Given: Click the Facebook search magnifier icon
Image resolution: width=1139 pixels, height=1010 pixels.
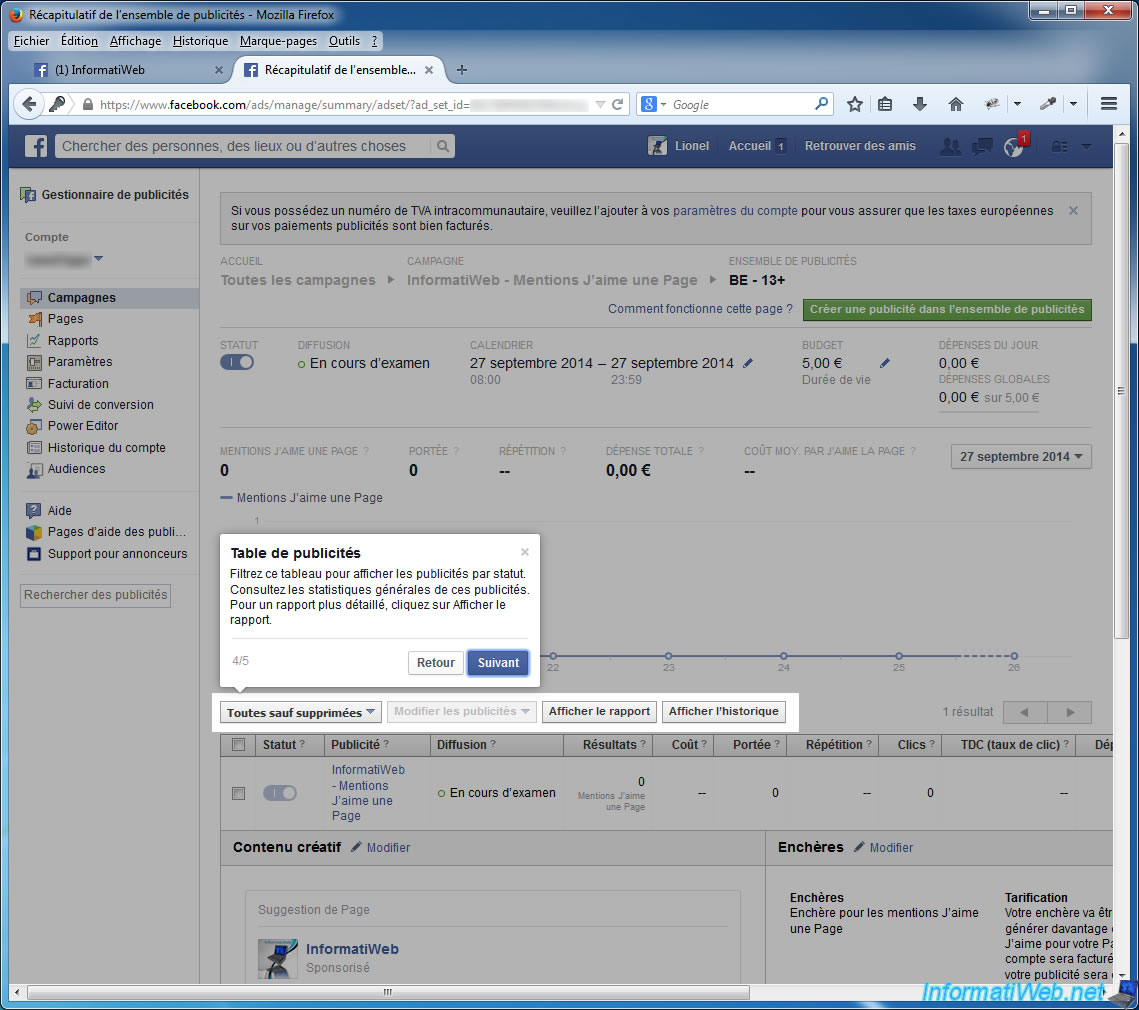Looking at the screenshot, I should pos(443,146).
